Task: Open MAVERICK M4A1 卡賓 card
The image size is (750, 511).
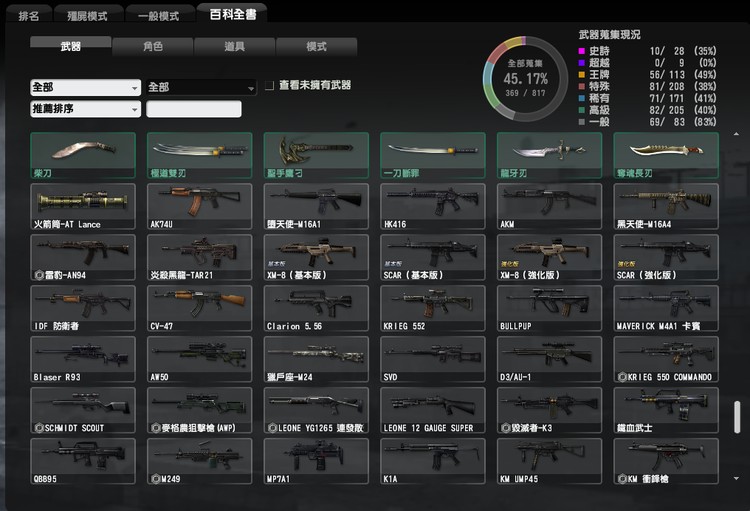Action: [x=666, y=308]
